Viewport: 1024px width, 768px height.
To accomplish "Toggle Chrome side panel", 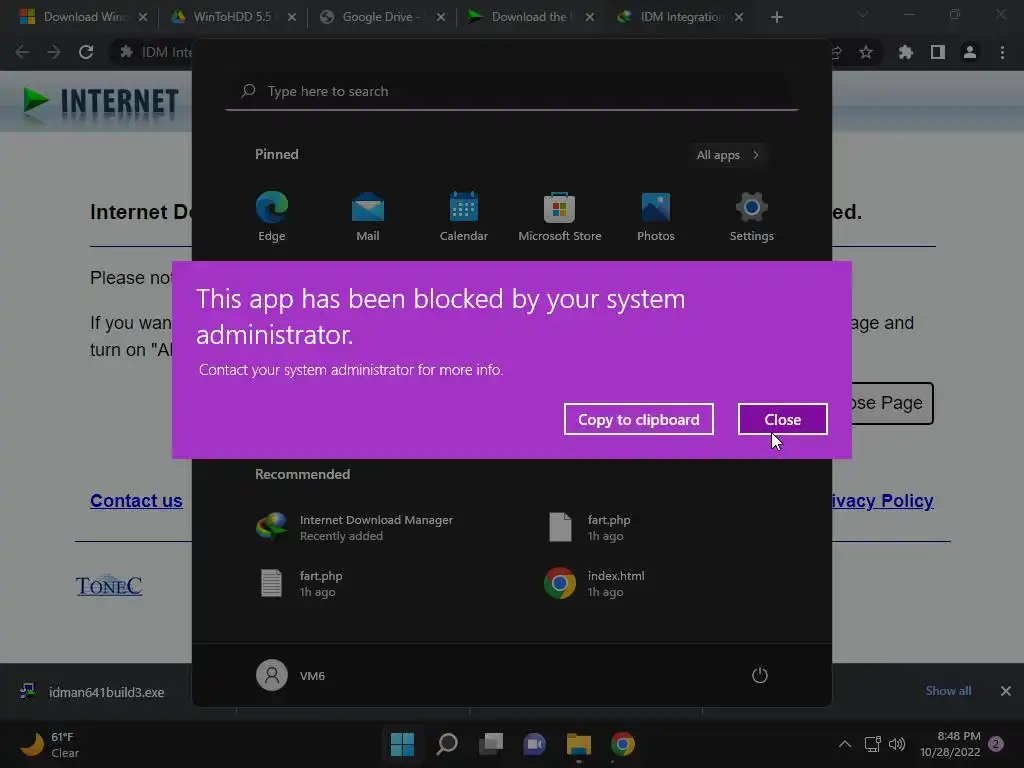I will (938, 52).
